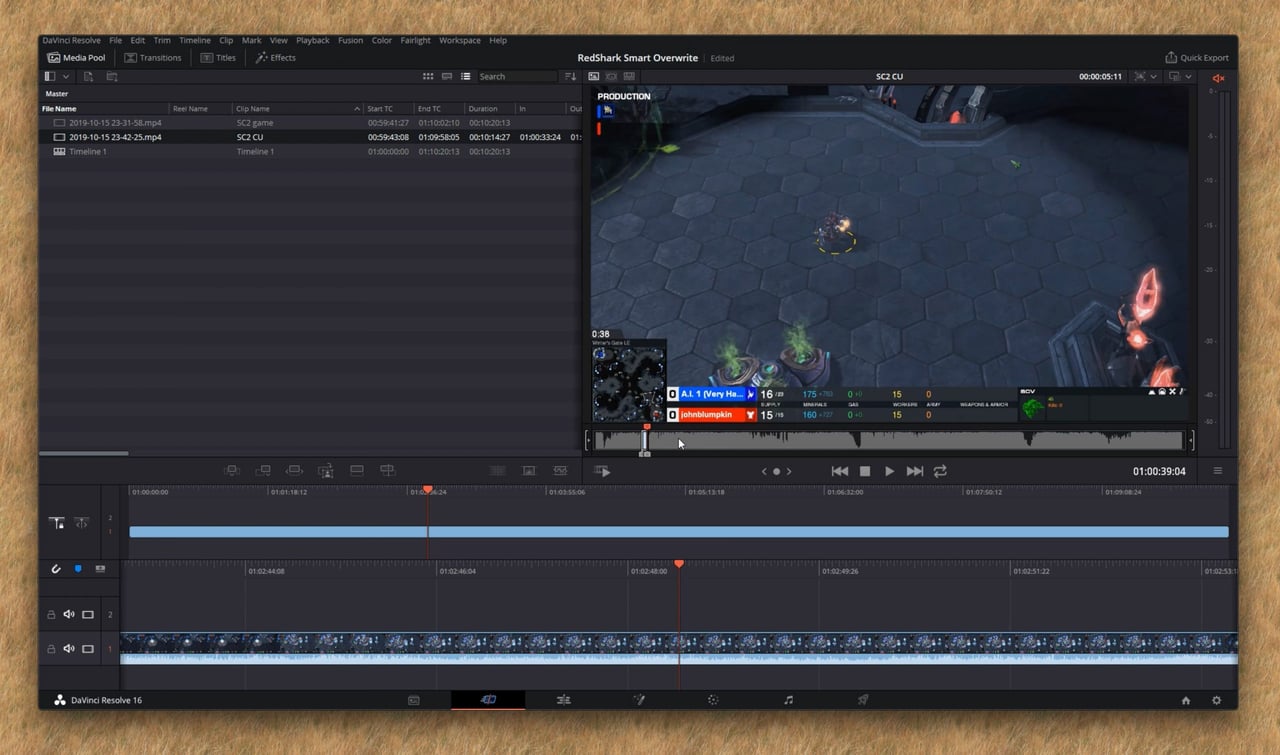Select the Place On Top edit icon
Image resolution: width=1280 pixels, height=755 pixels.
coord(356,470)
